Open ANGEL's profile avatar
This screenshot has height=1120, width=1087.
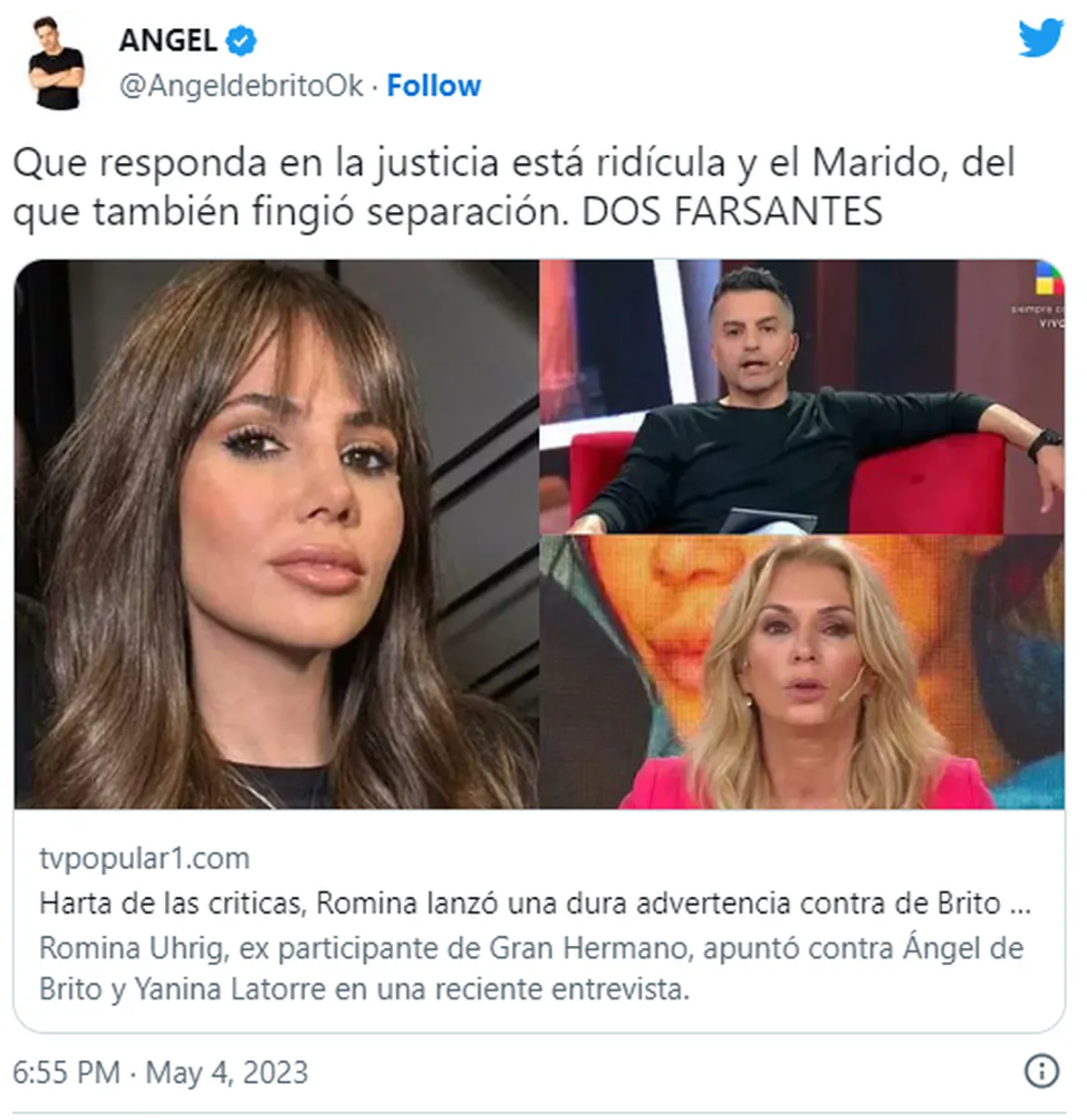[55, 63]
